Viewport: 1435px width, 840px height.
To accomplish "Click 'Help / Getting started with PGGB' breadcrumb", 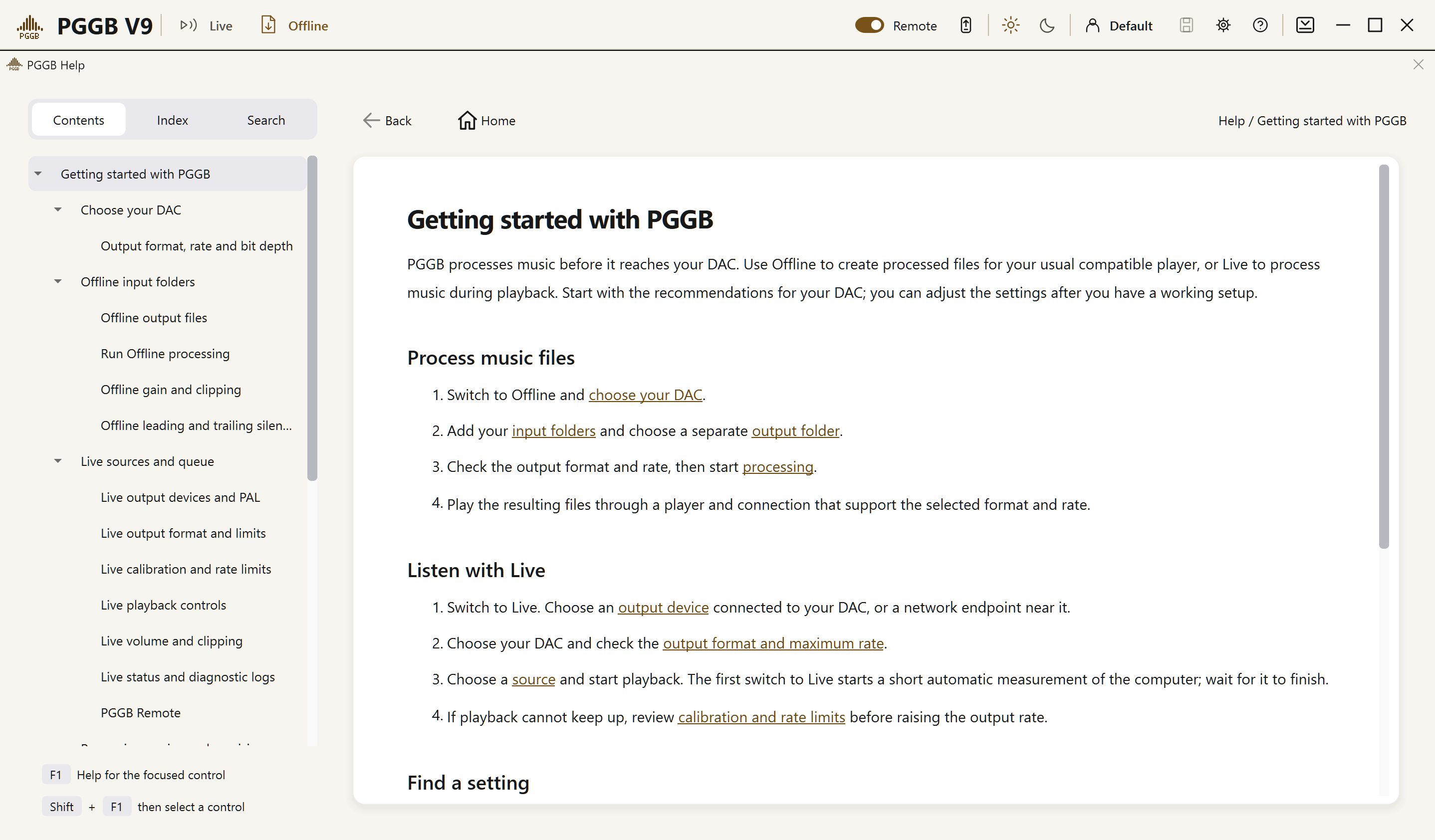I will coord(1312,121).
